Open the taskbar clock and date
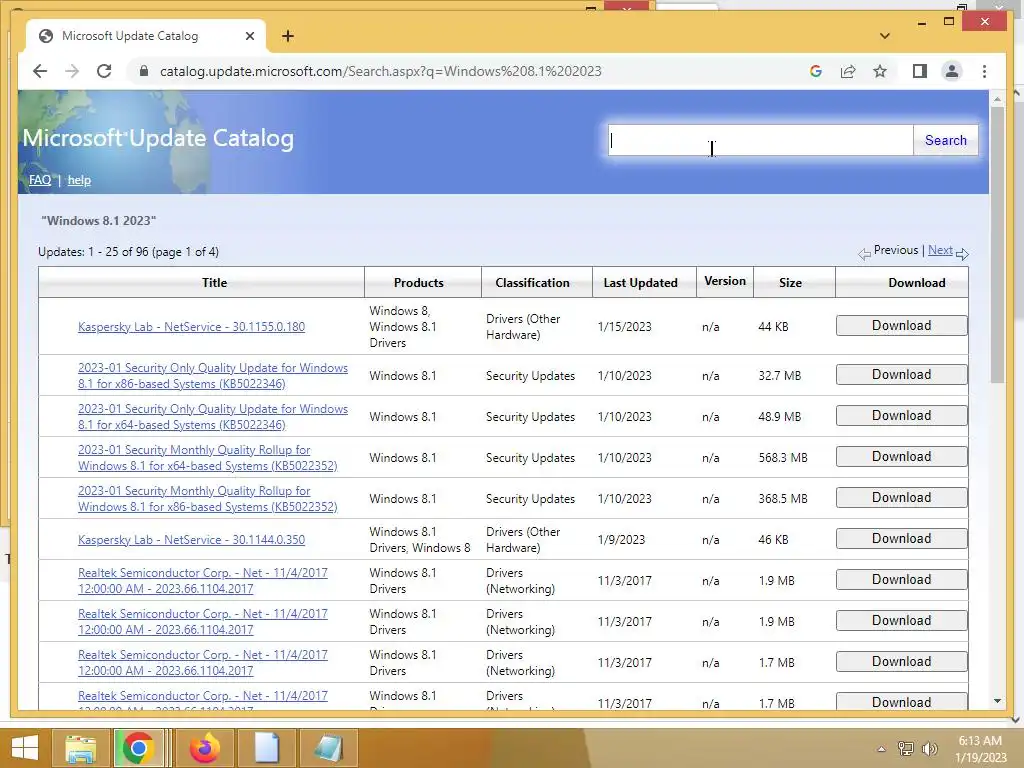Viewport: 1024px width, 768px height. coord(980,749)
